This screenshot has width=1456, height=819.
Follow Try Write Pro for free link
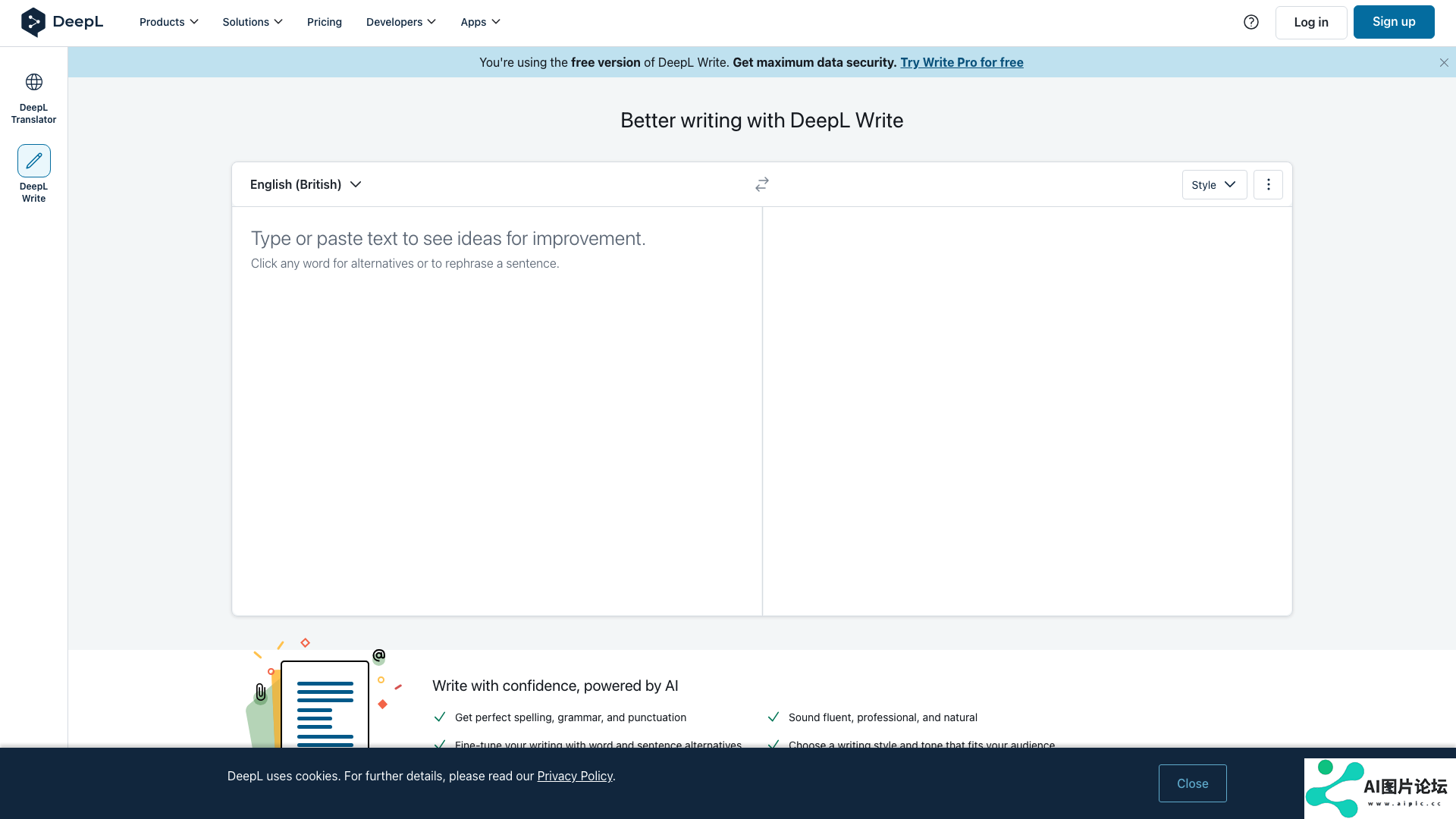click(962, 62)
